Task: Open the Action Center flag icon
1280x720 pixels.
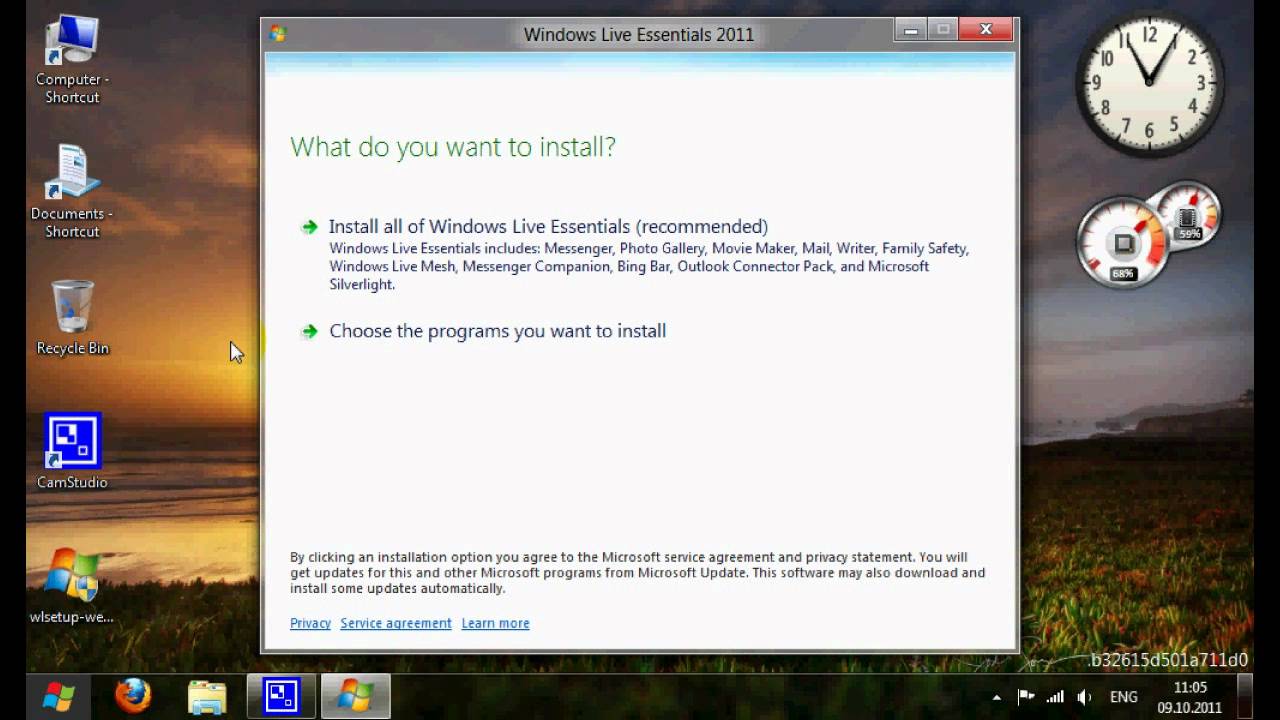Action: 1026,697
